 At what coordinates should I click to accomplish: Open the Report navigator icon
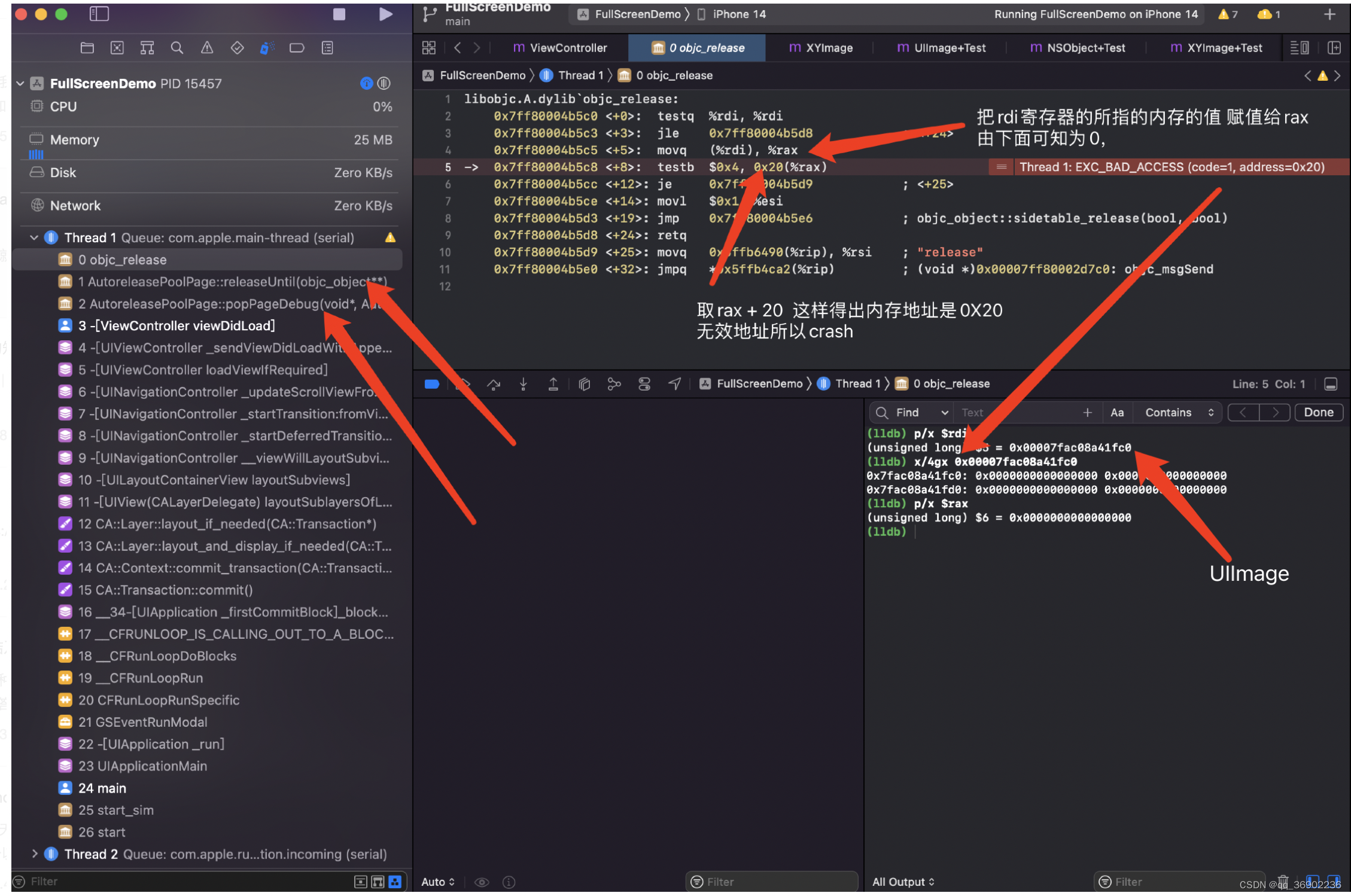coord(327,48)
